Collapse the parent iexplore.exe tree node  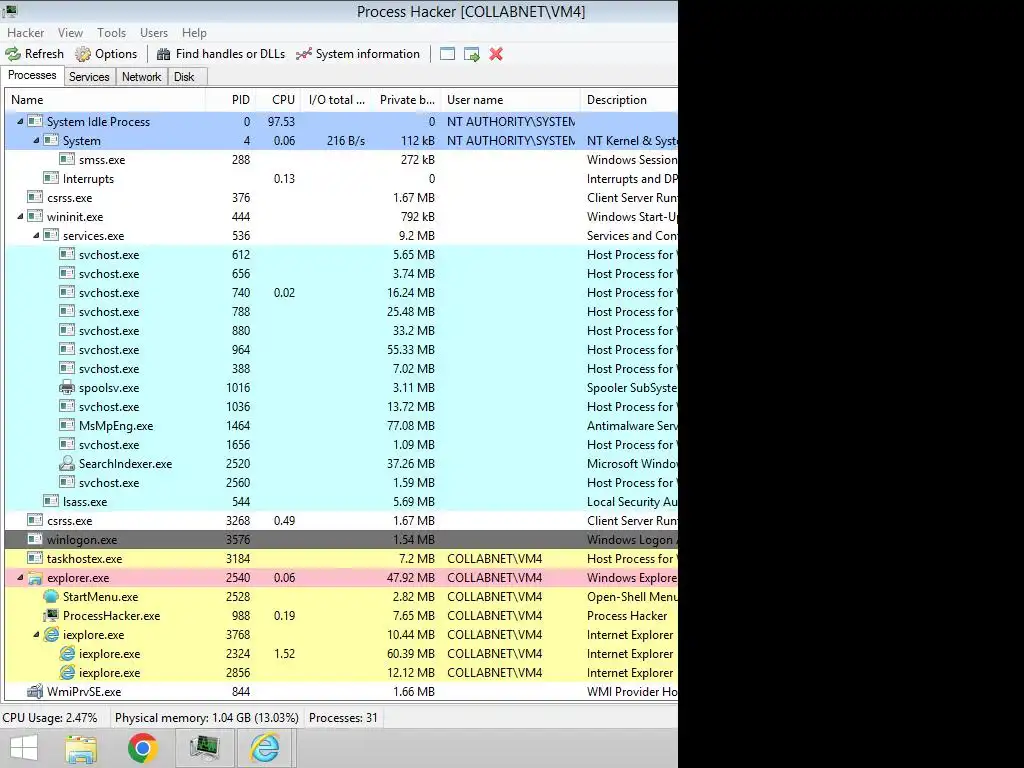click(x=37, y=634)
